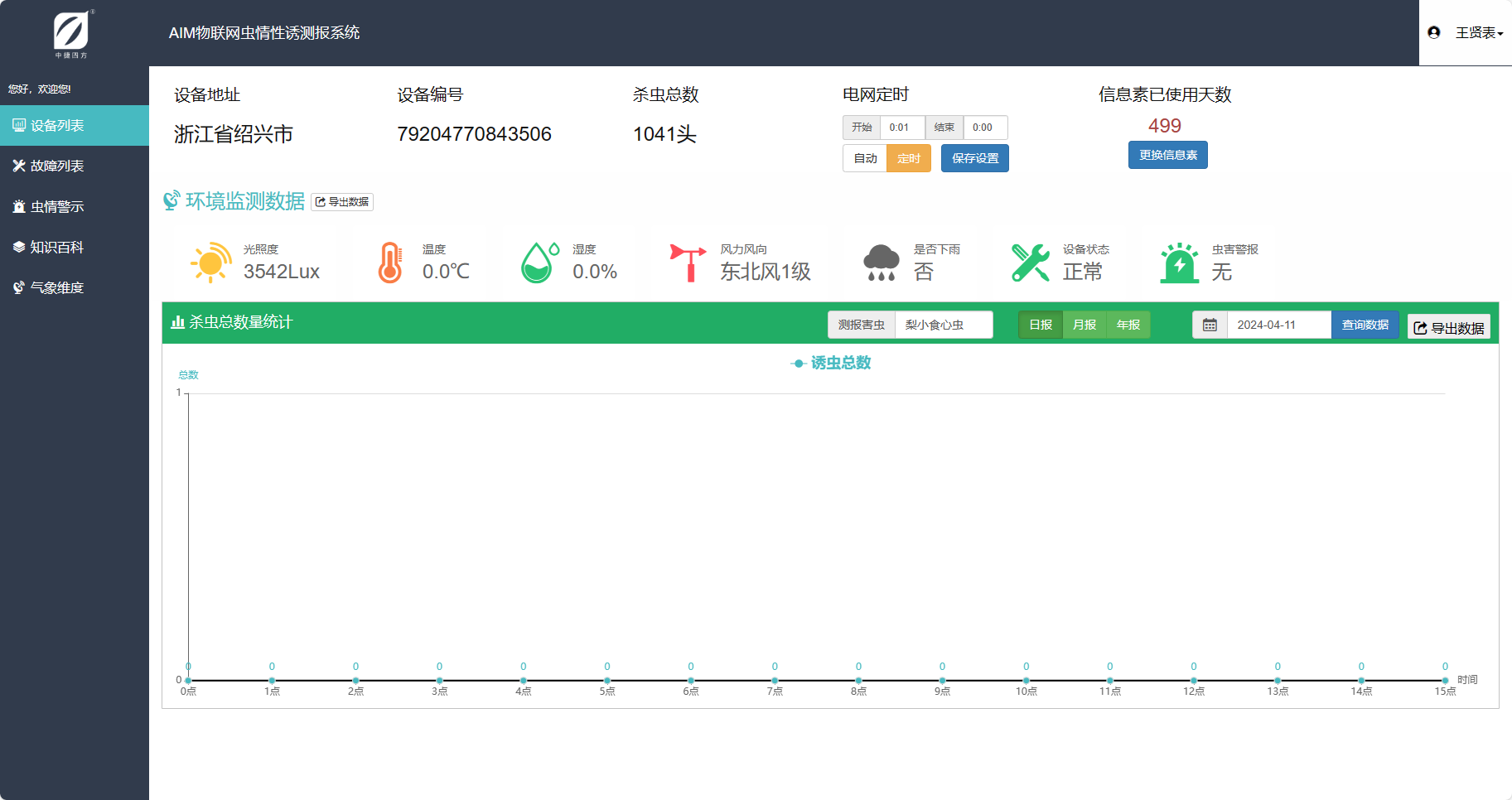Screen dimensions: 1512x800
Task: Click the 1041头 kill count
Action: click(x=664, y=134)
